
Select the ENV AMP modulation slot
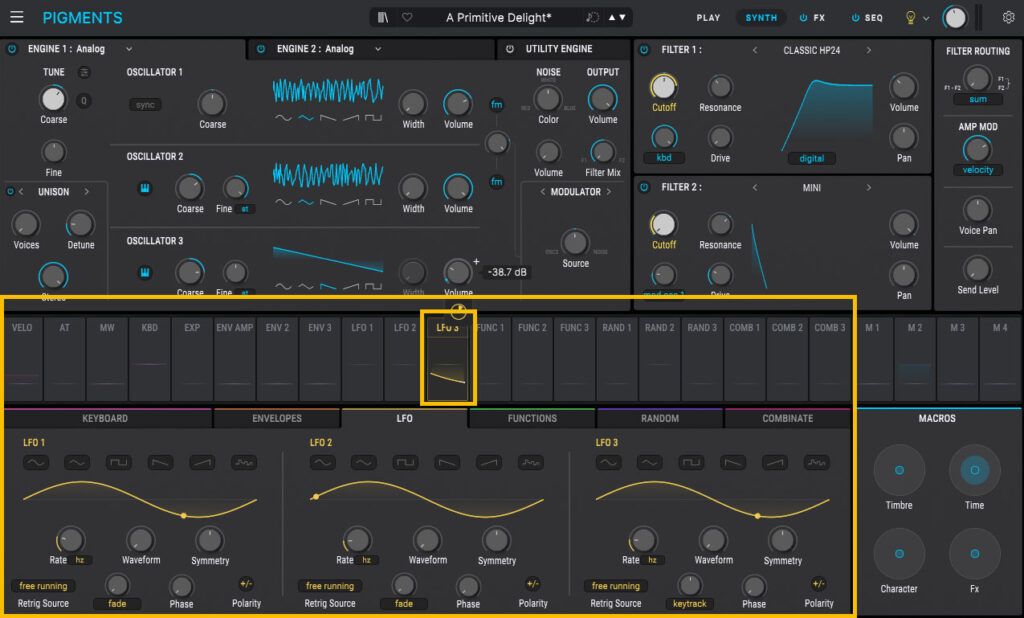(x=234, y=358)
